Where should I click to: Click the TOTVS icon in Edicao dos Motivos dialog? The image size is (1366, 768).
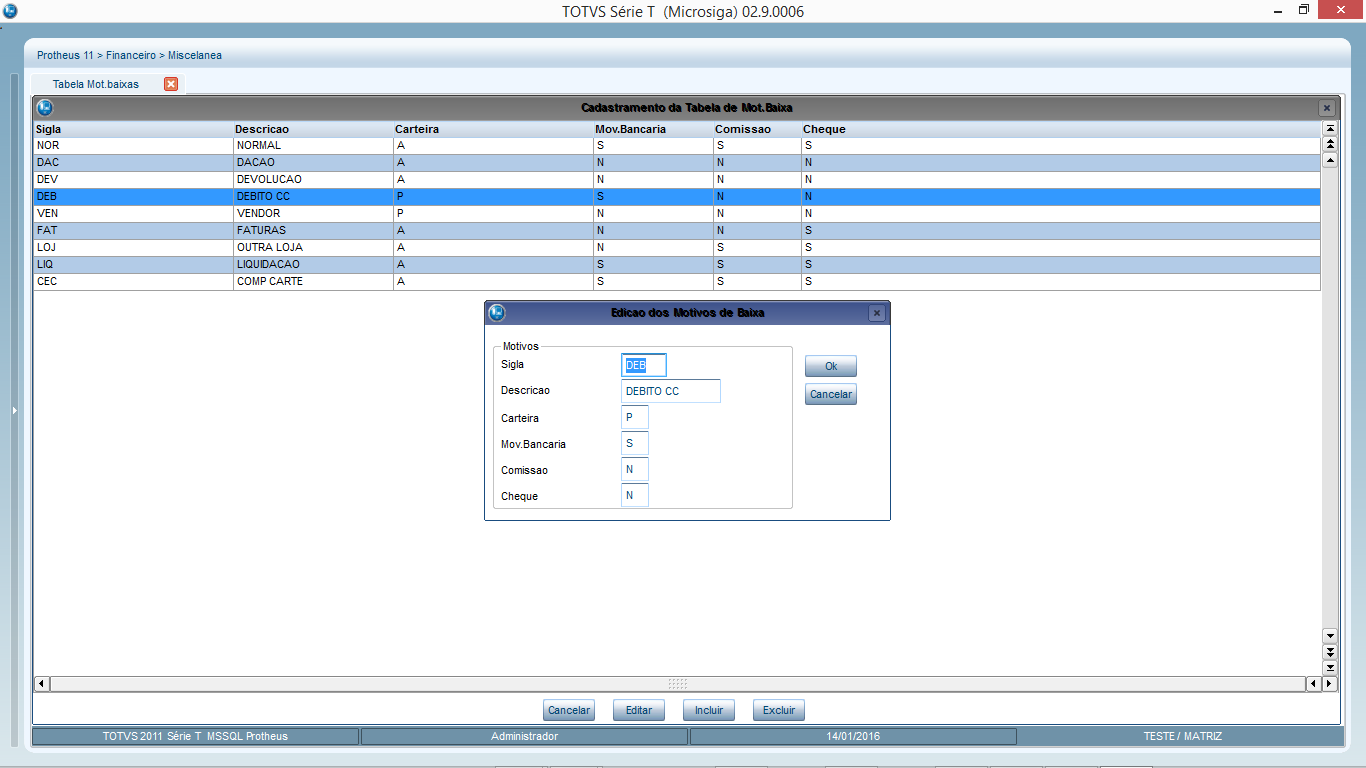coord(497,313)
